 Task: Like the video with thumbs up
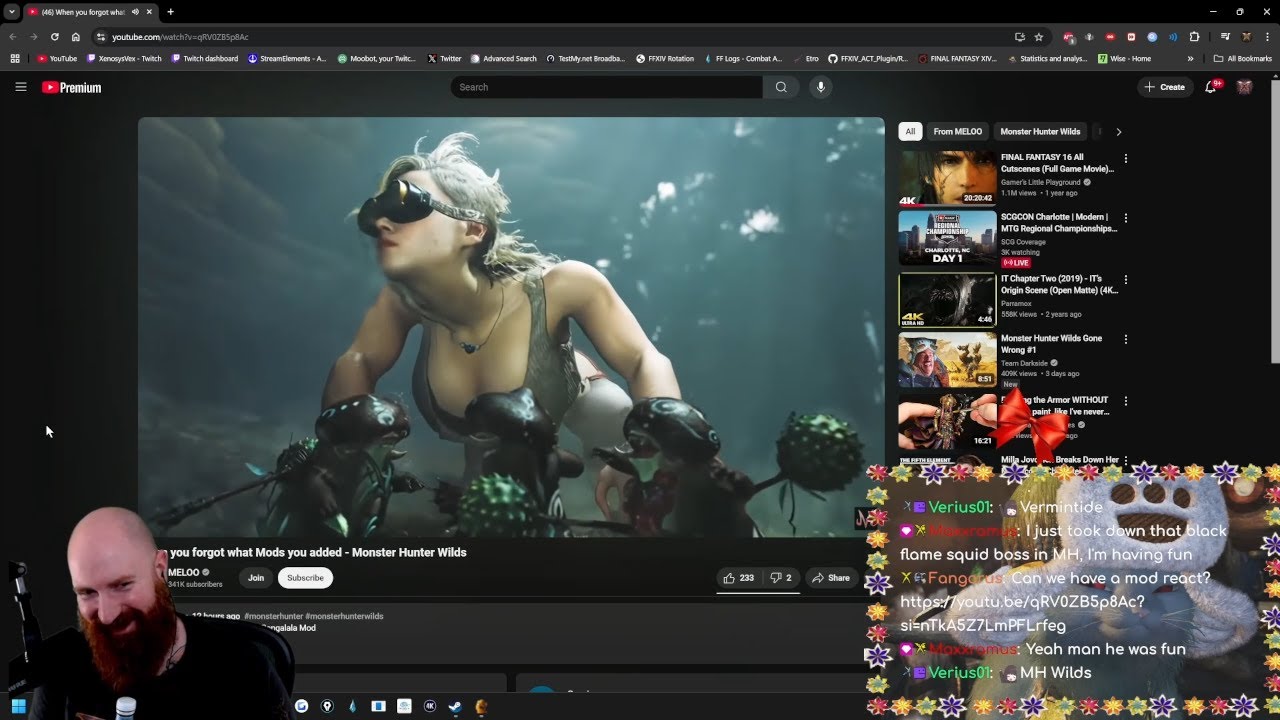739,578
